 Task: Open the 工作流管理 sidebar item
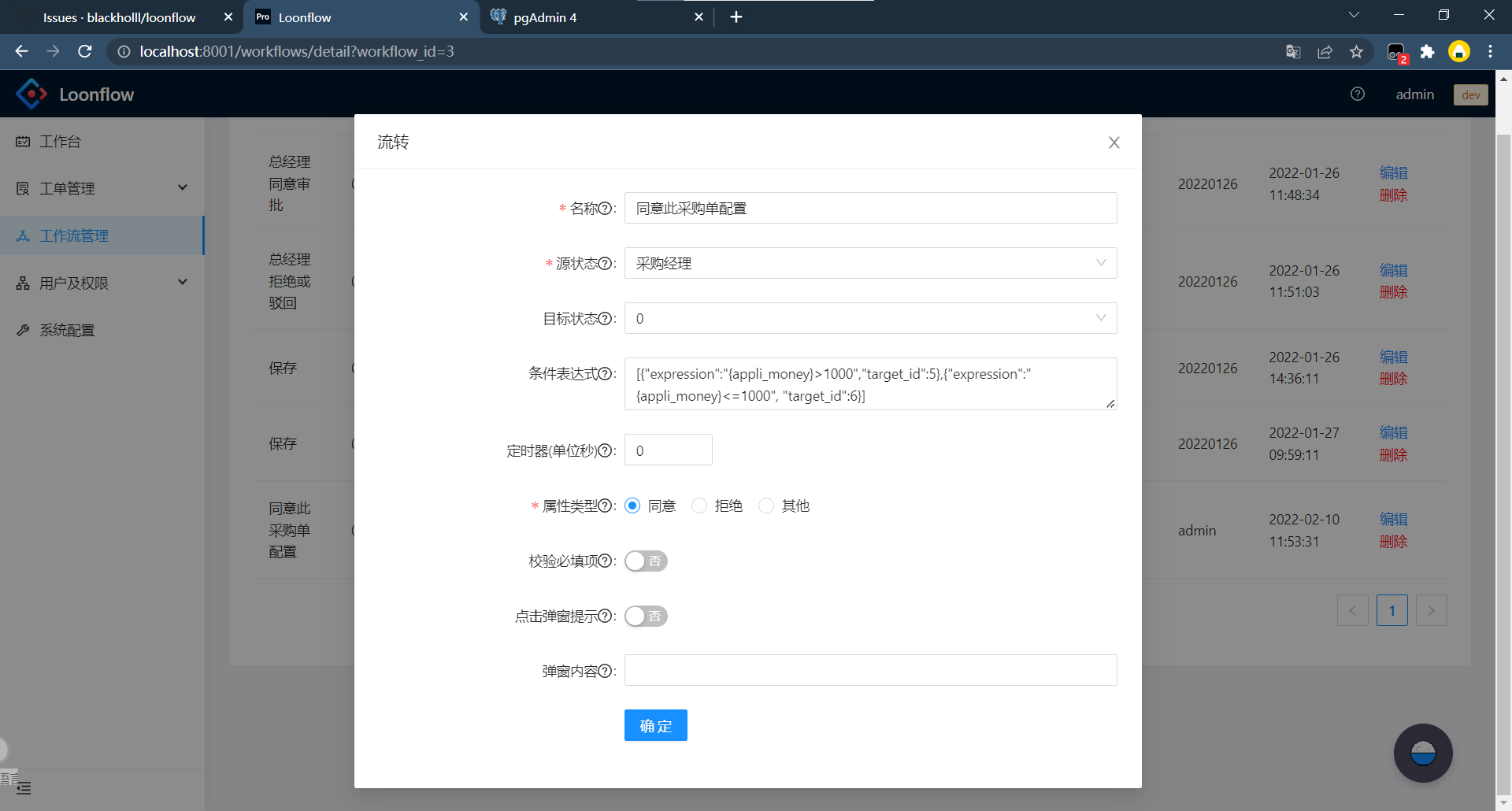click(102, 235)
